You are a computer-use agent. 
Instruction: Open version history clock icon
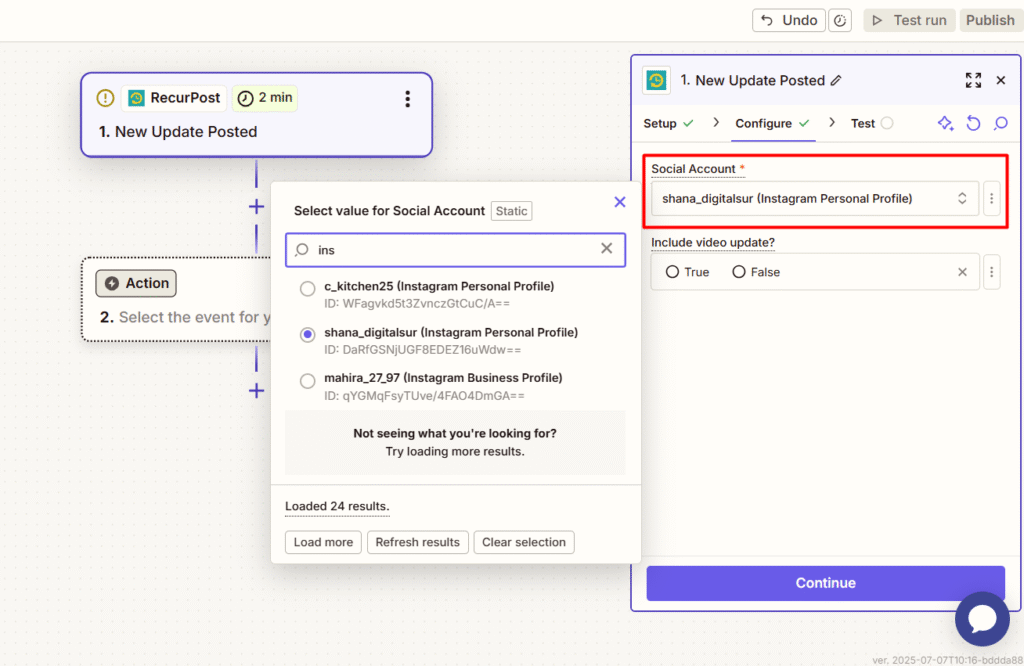pos(840,20)
